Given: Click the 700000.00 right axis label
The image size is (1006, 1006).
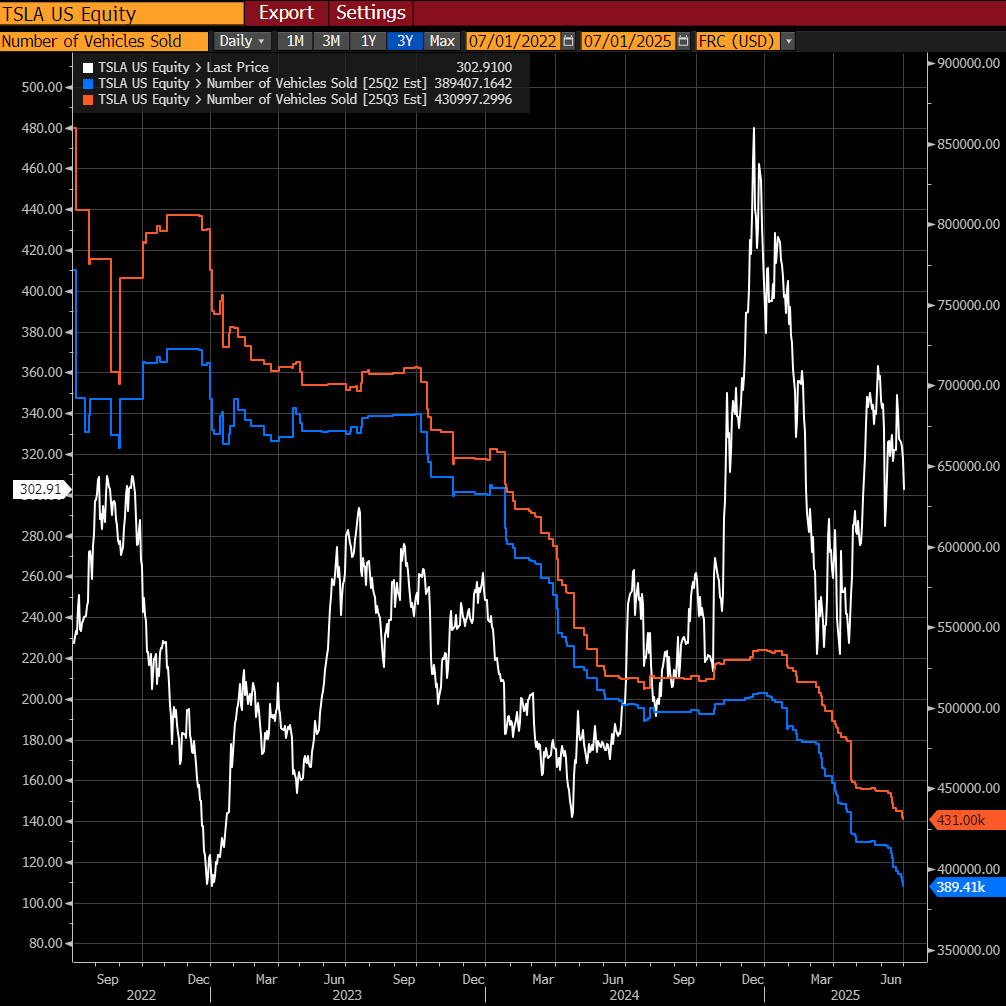Looking at the screenshot, I should pyautogui.click(x=969, y=386).
